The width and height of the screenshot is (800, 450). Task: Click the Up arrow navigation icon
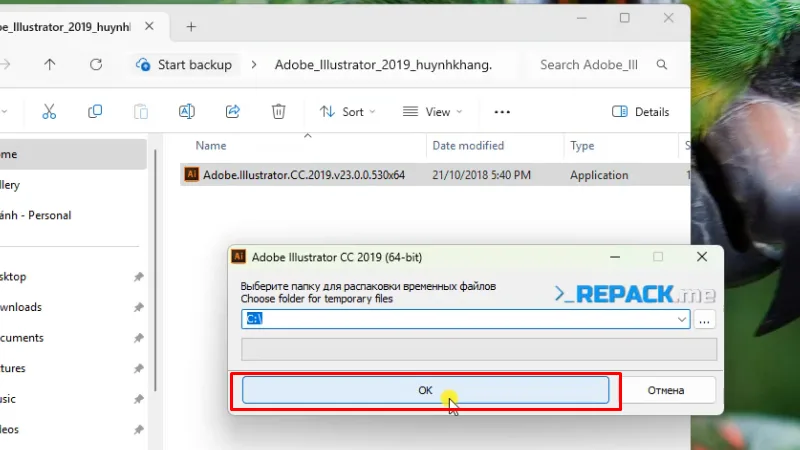pos(50,65)
